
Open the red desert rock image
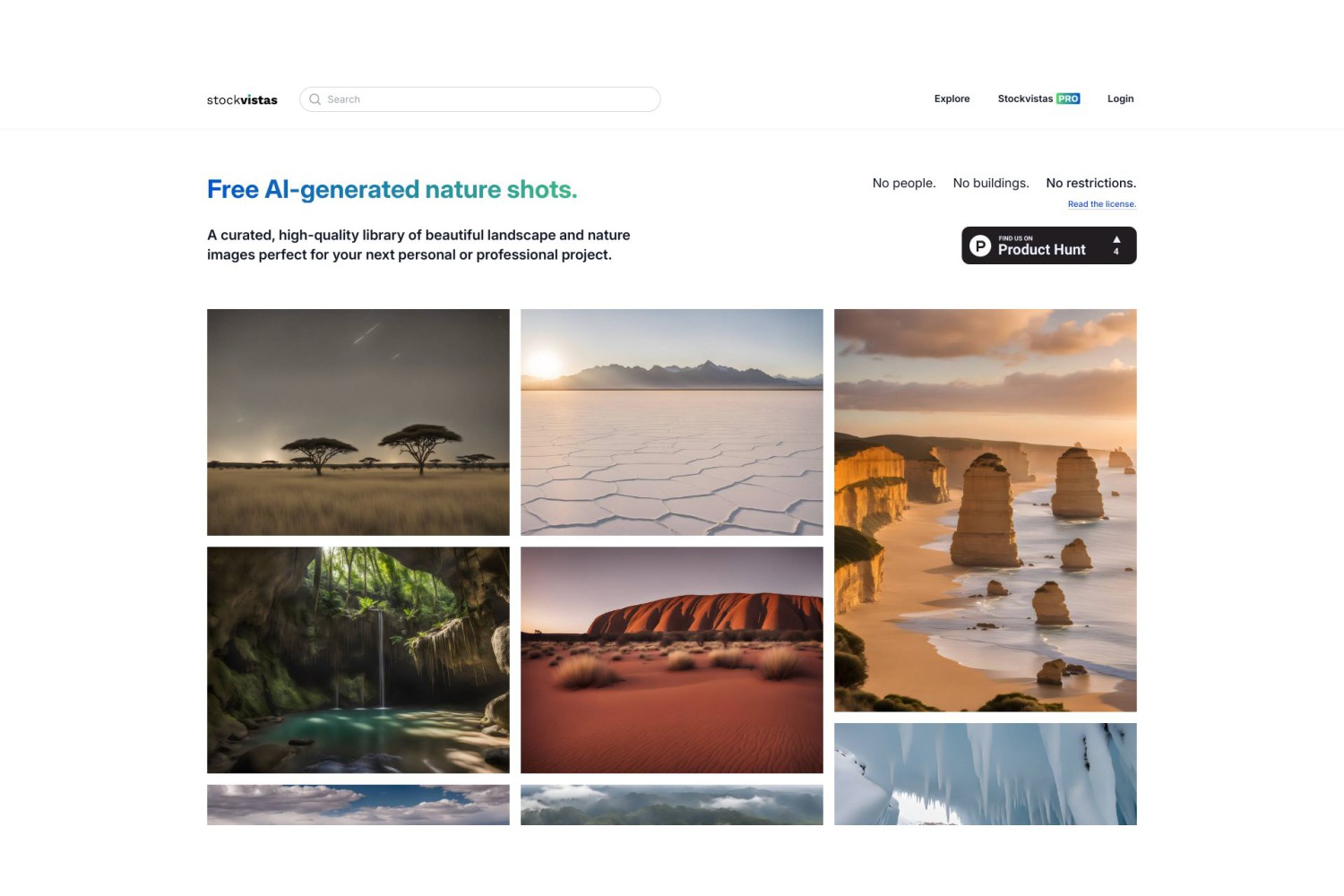pyautogui.click(x=672, y=660)
